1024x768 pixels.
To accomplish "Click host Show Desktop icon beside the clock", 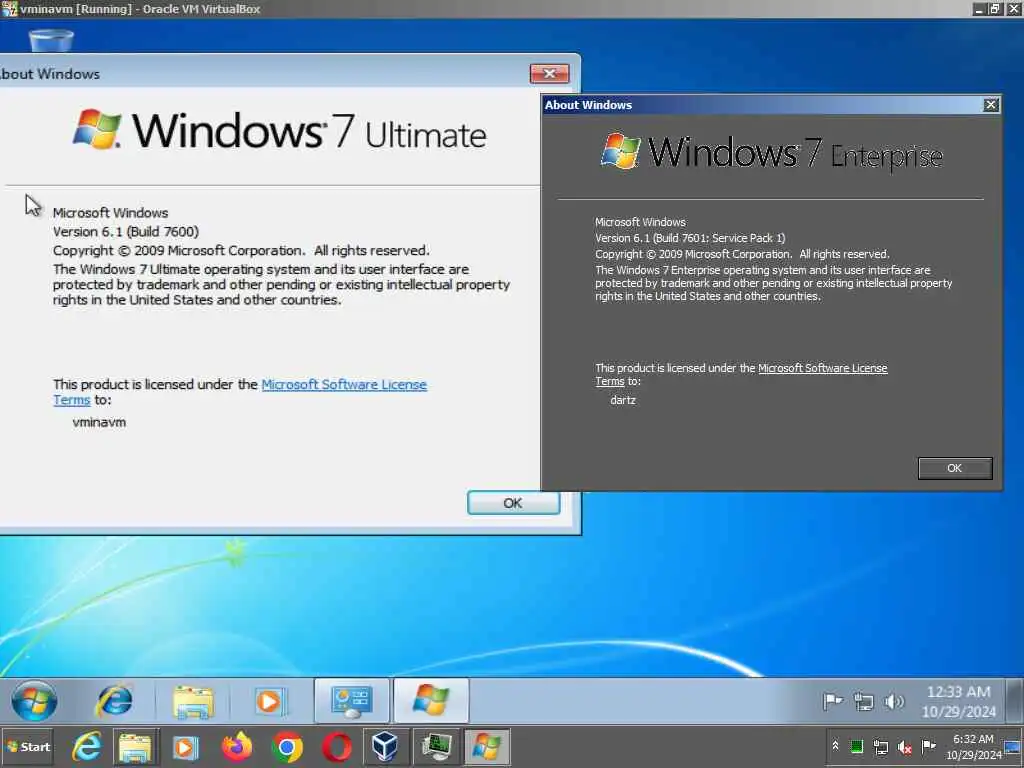I will coord(1013,747).
